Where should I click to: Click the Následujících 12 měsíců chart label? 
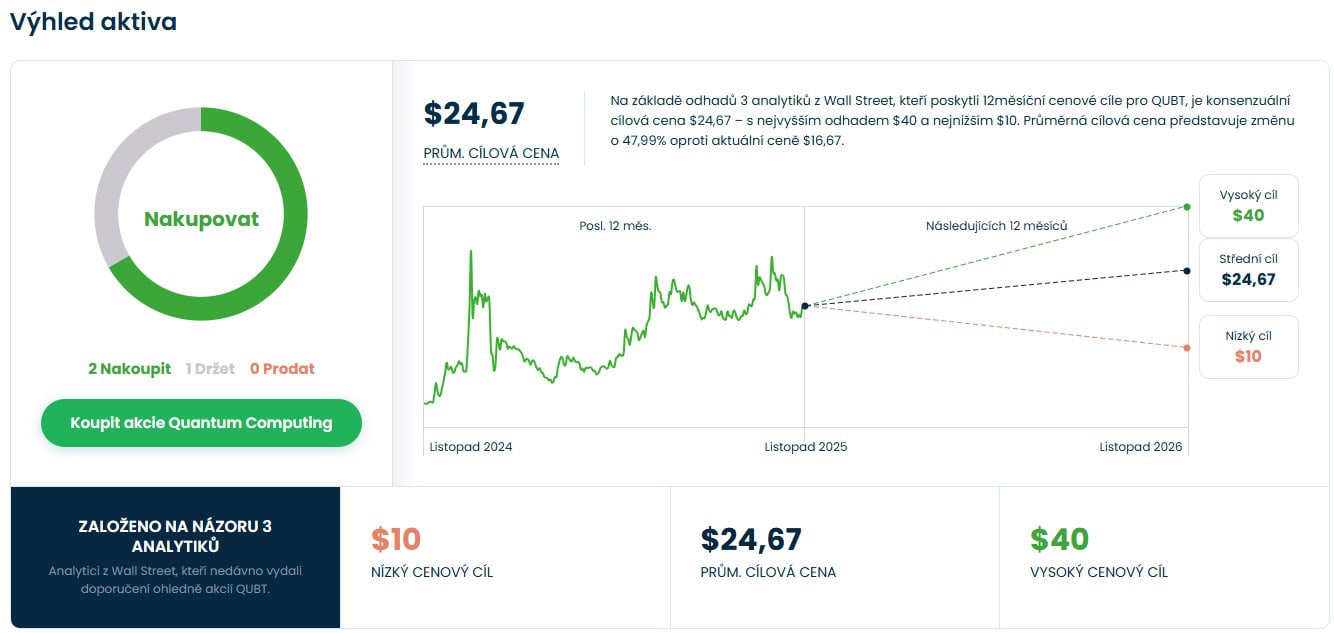(x=996, y=226)
